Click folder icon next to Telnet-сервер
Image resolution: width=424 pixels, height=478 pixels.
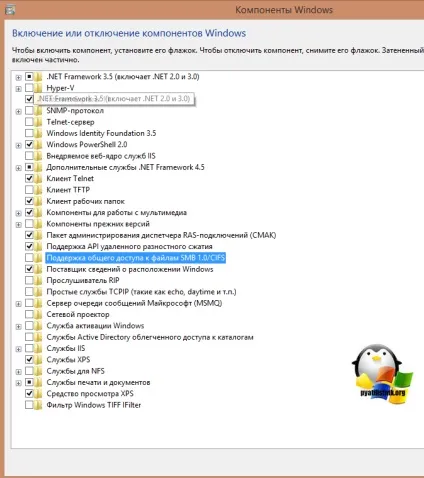click(38, 122)
